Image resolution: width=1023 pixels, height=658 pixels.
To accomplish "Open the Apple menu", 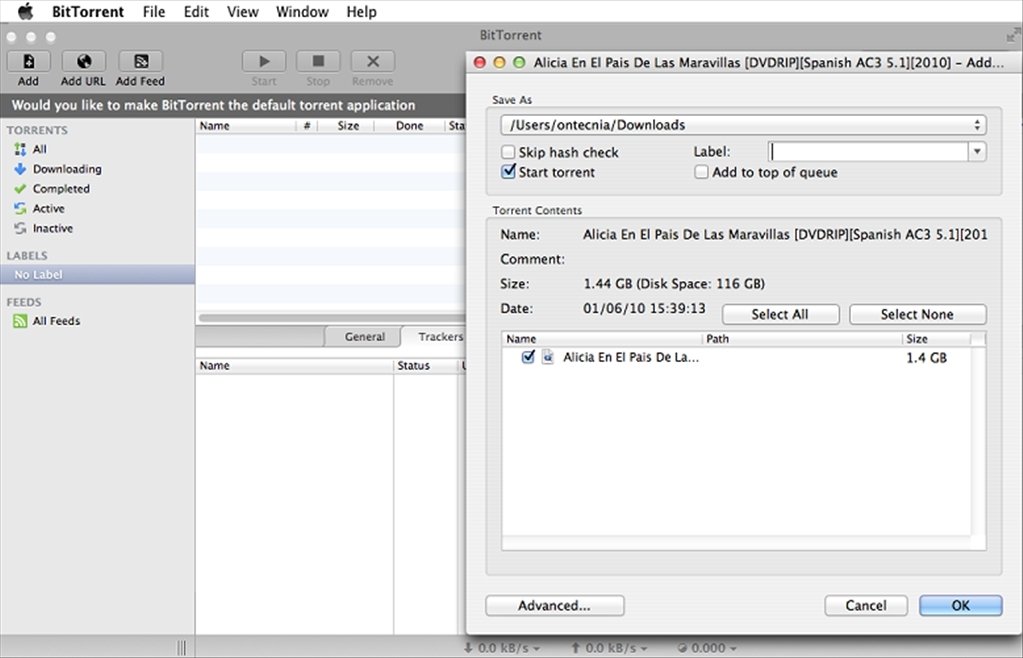I will 25,11.
